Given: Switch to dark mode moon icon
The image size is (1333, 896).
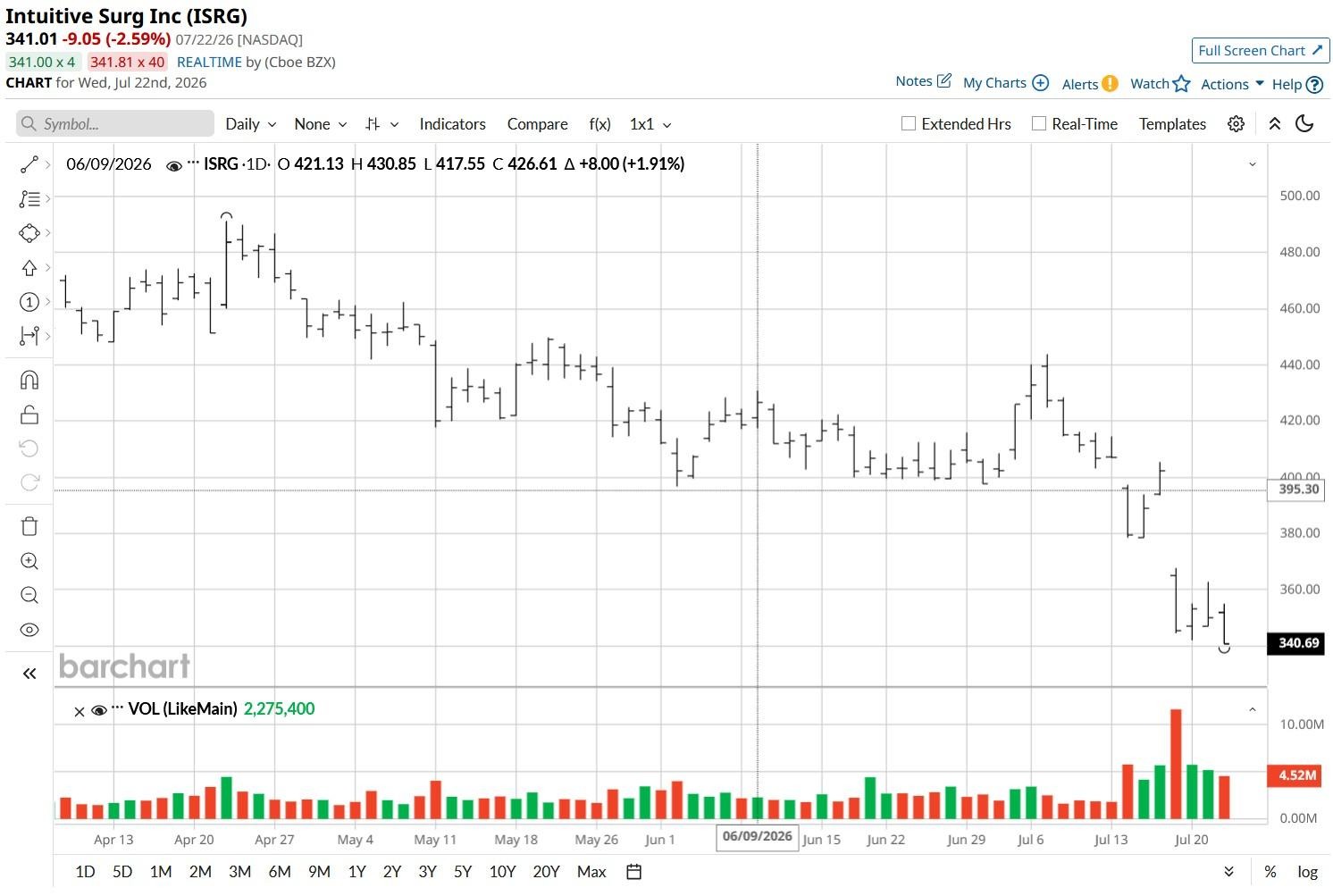Looking at the screenshot, I should tap(1304, 124).
